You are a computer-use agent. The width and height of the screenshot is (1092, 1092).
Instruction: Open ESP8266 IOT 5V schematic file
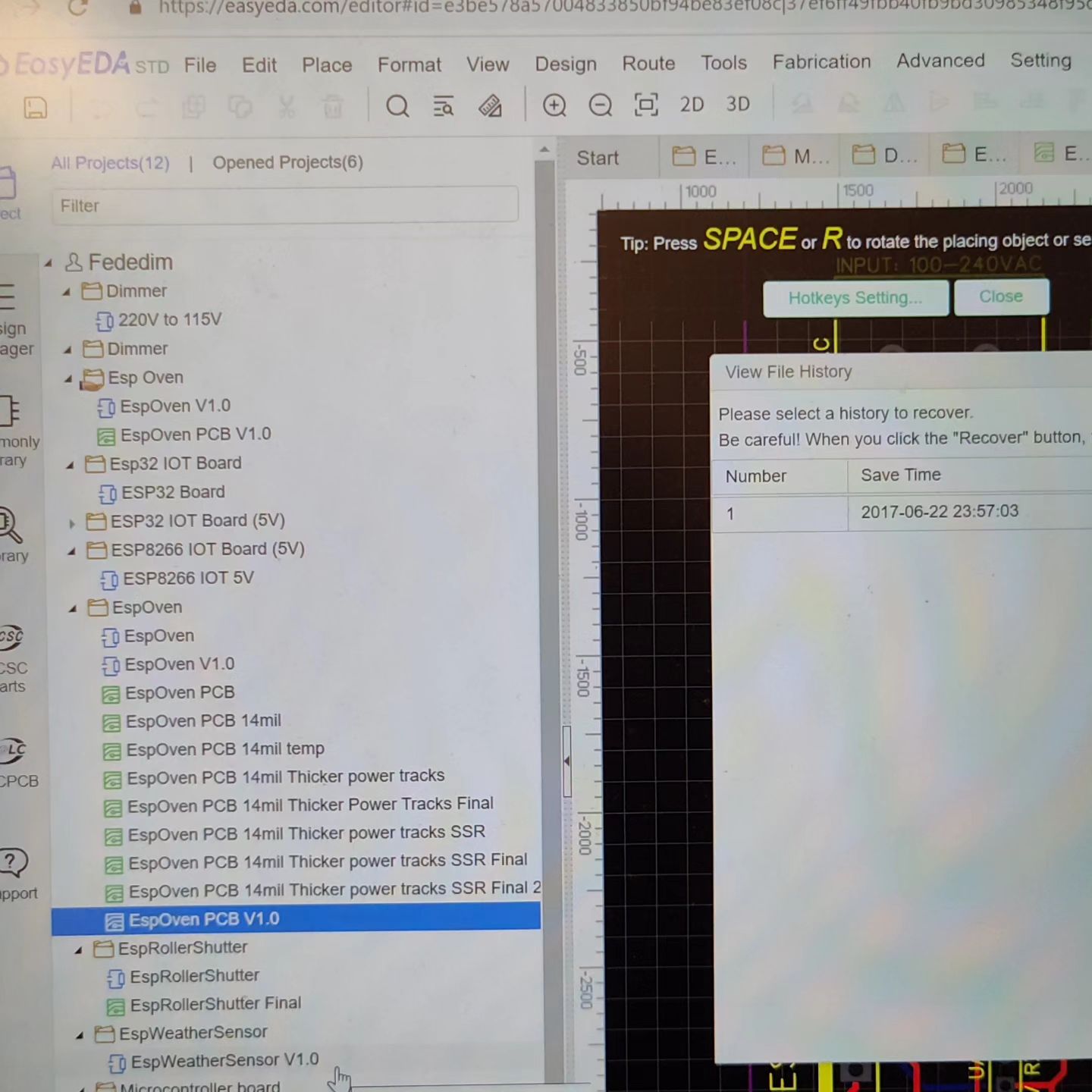(177, 579)
